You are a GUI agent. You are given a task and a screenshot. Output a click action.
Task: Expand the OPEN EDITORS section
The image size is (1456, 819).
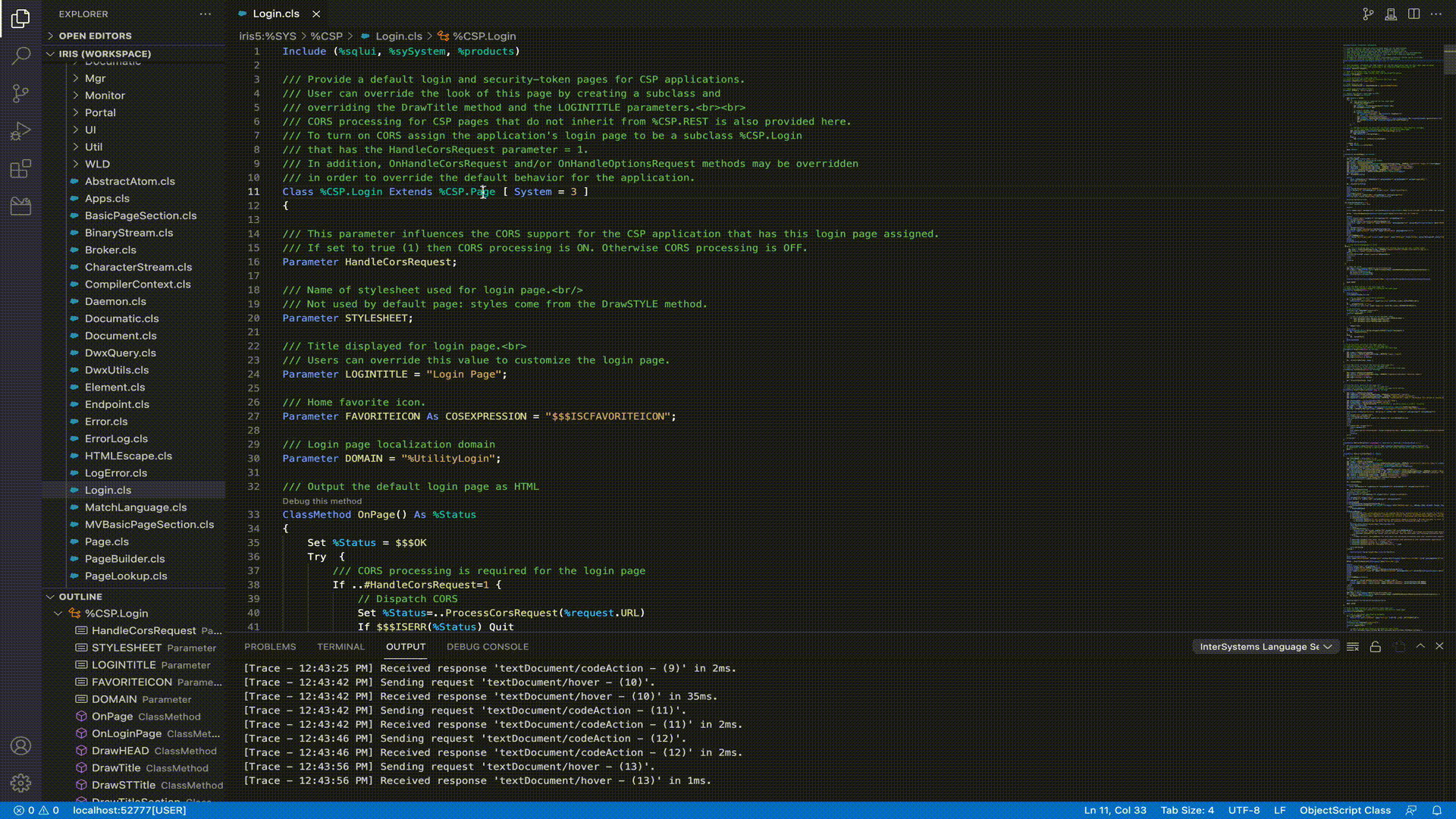click(95, 36)
